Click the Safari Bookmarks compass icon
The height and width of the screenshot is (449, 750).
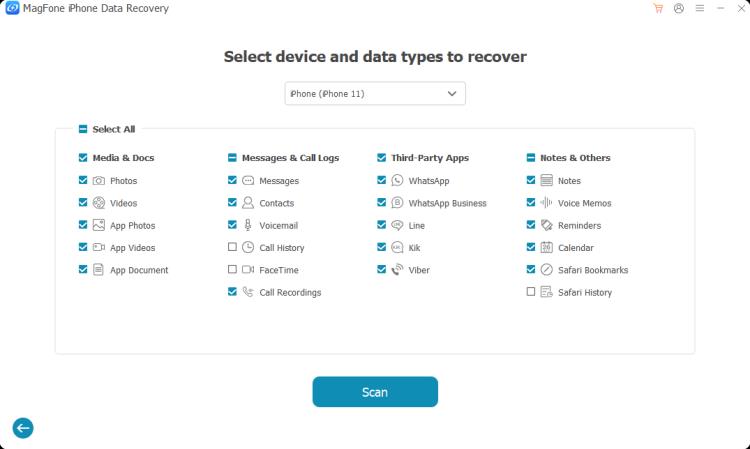pos(546,270)
